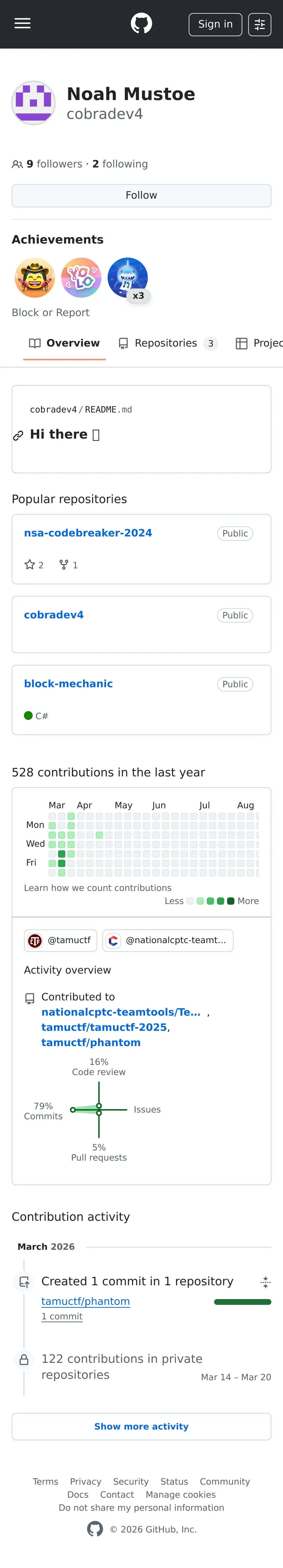The height and width of the screenshot is (1568, 283).
Task: Open the hamburger navigation menu
Action: [x=22, y=24]
